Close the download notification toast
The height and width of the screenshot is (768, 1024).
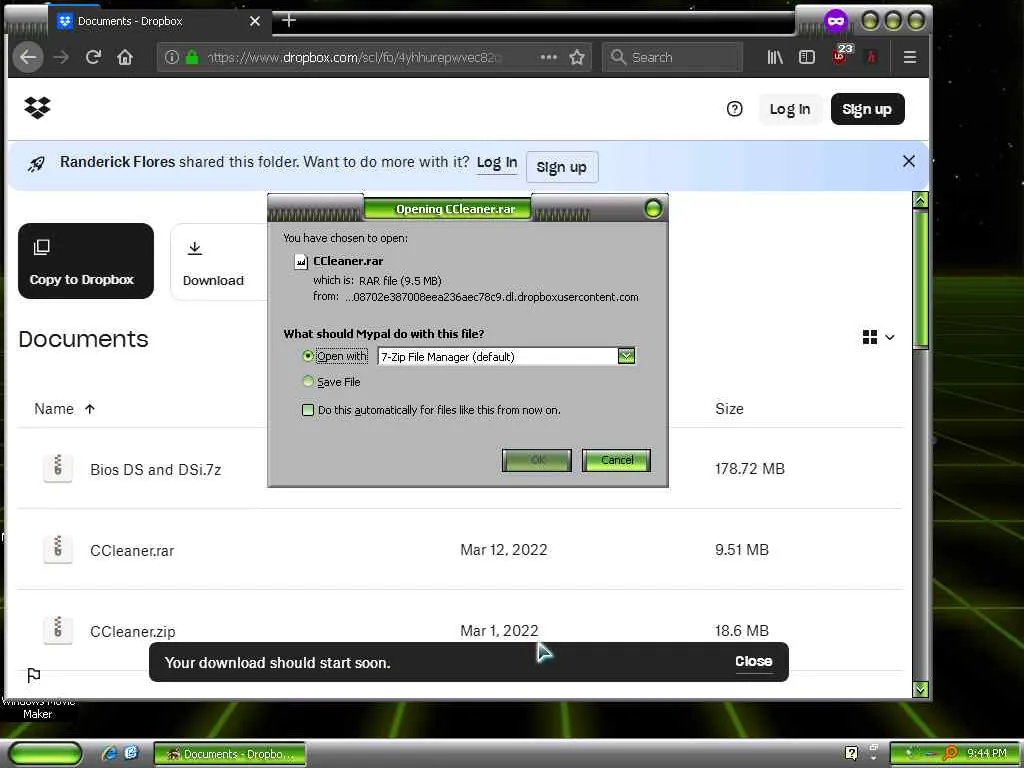tap(754, 661)
